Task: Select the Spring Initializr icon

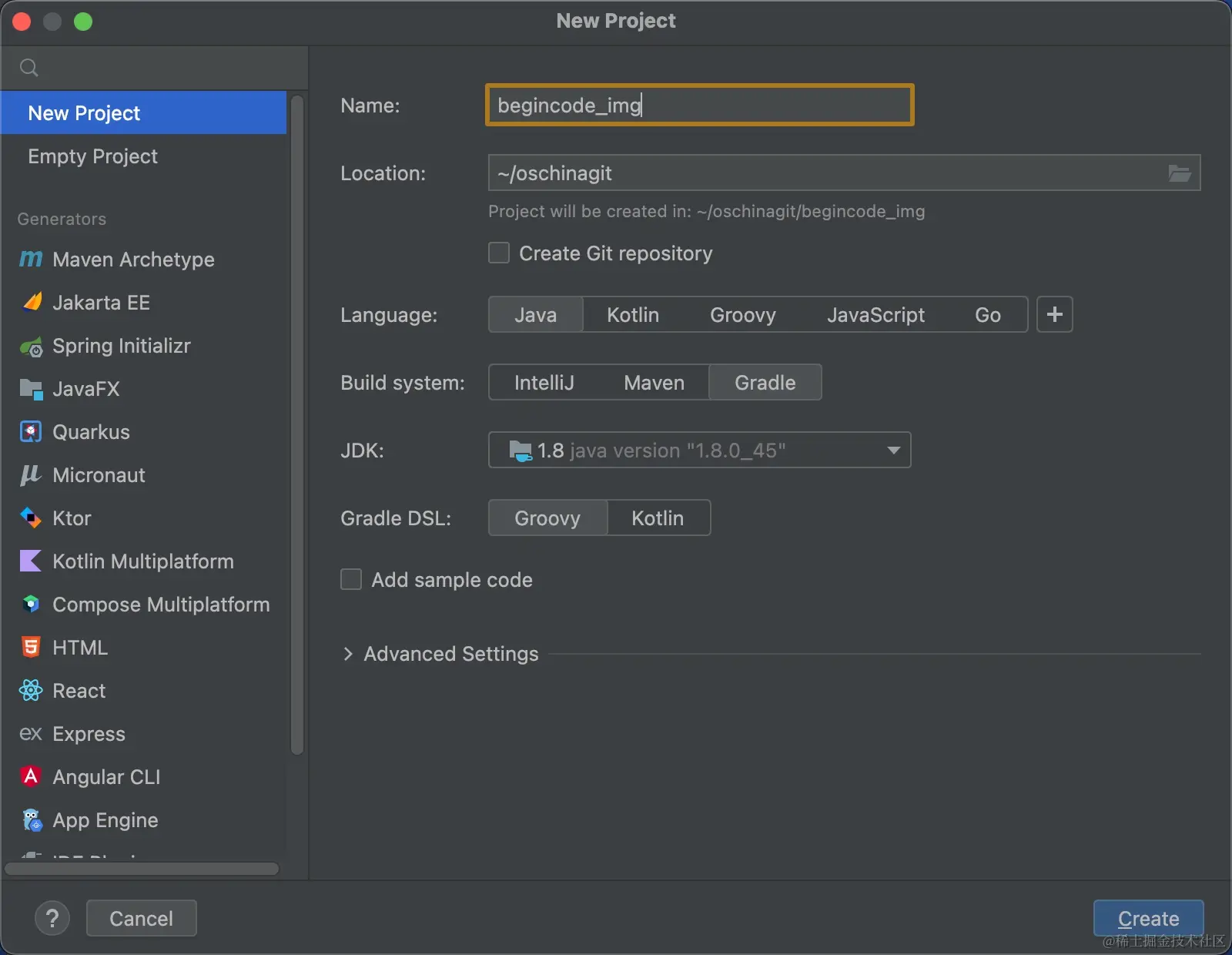Action: pos(31,347)
